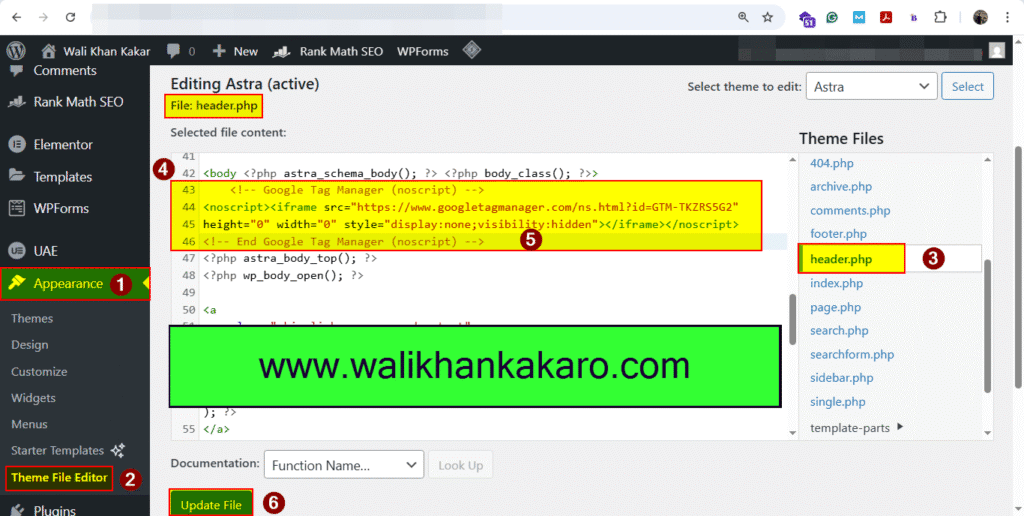Open archive.php theme file

click(x=840, y=187)
